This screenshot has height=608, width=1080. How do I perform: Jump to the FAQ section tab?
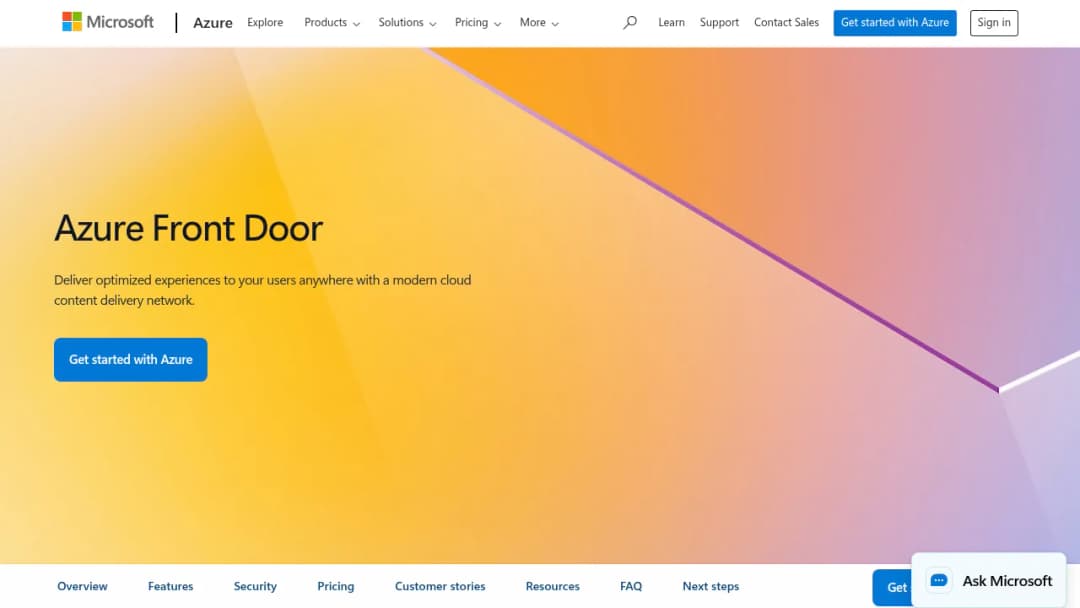(631, 586)
